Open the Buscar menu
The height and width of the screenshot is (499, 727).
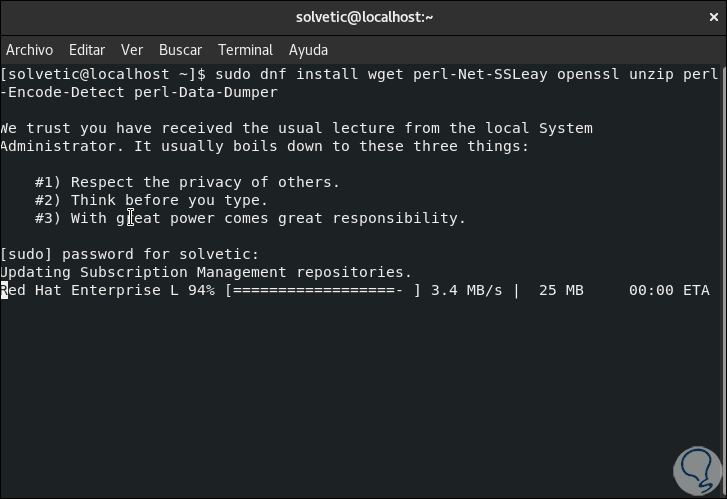tap(180, 49)
